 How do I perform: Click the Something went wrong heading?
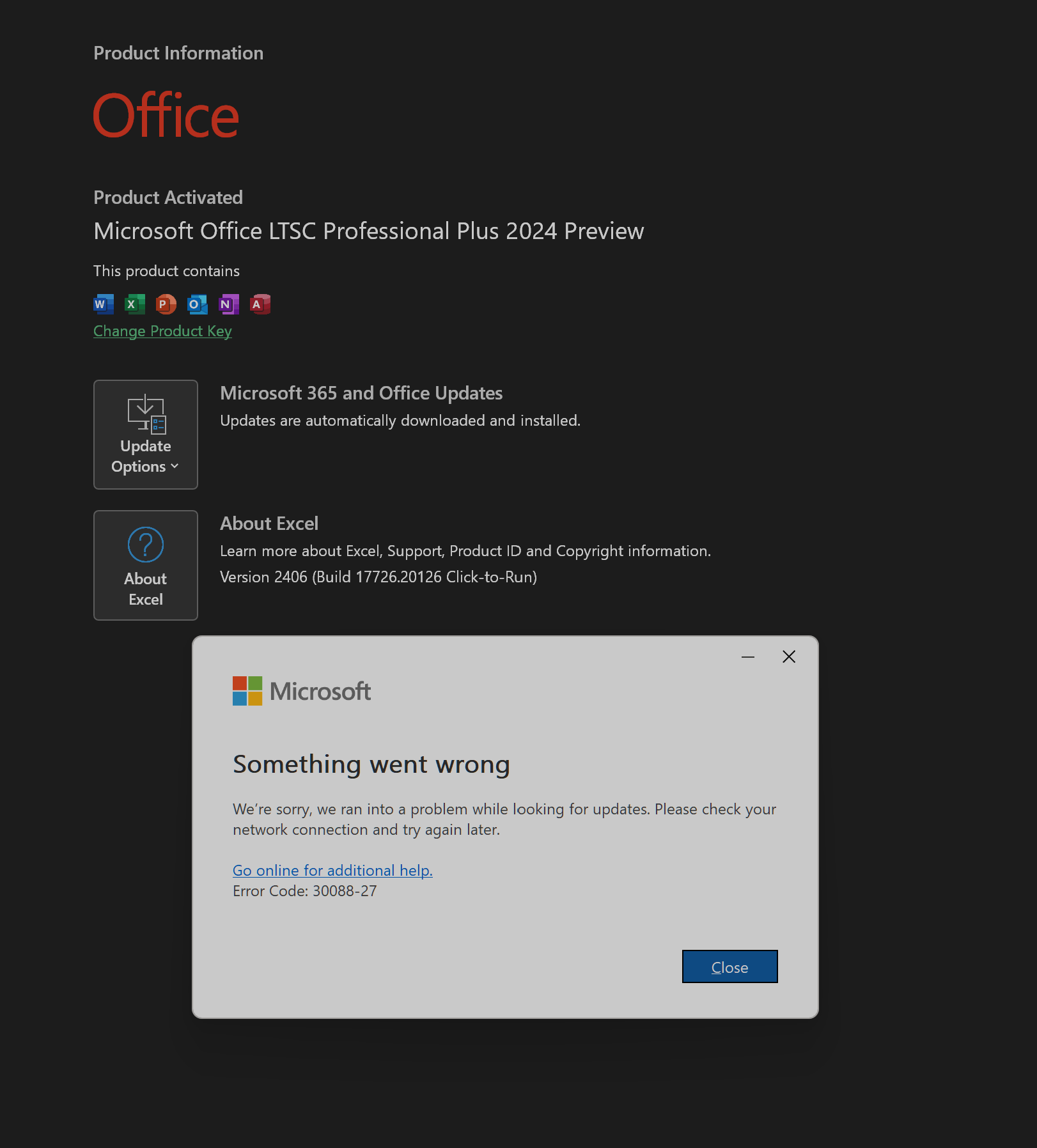click(371, 764)
